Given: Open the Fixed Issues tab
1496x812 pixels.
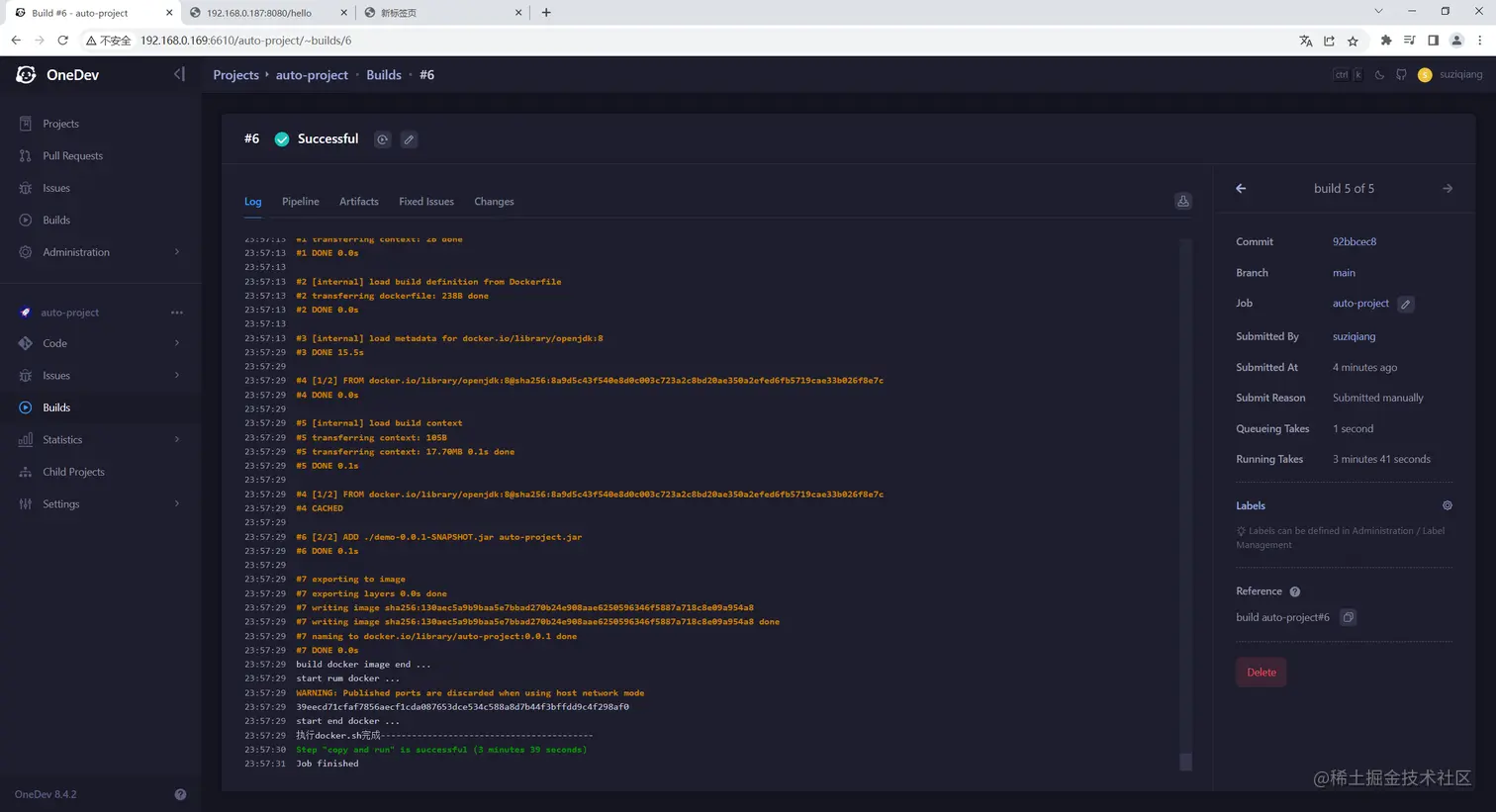Looking at the screenshot, I should click(426, 202).
